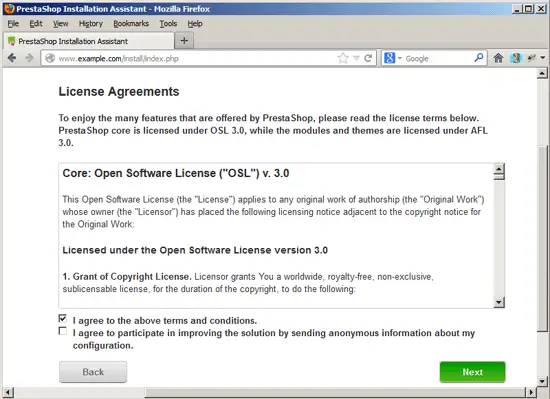Select the PrestaShop Installation Assistant tab
Image resolution: width=550 pixels, height=399 pixels.
tap(88, 41)
